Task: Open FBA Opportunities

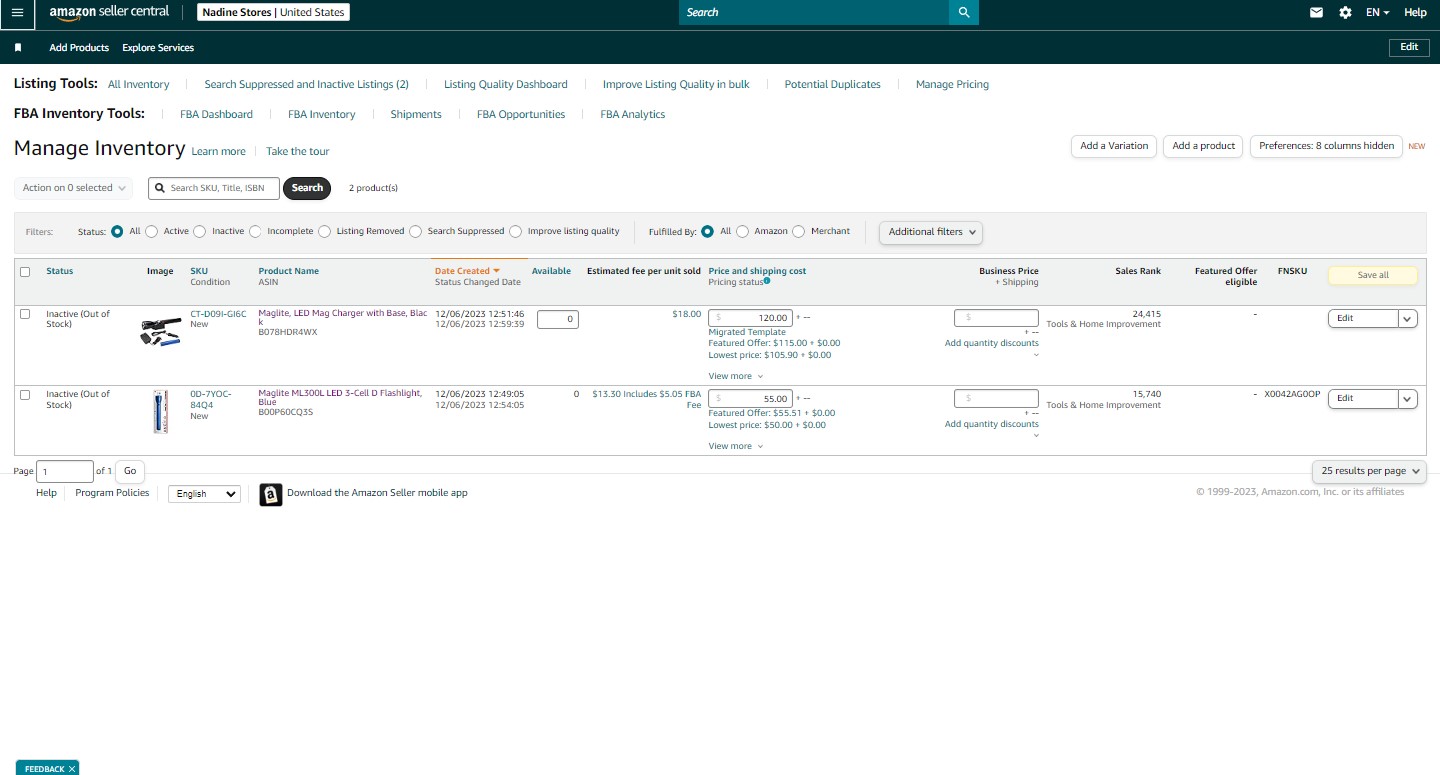Action: pos(521,115)
